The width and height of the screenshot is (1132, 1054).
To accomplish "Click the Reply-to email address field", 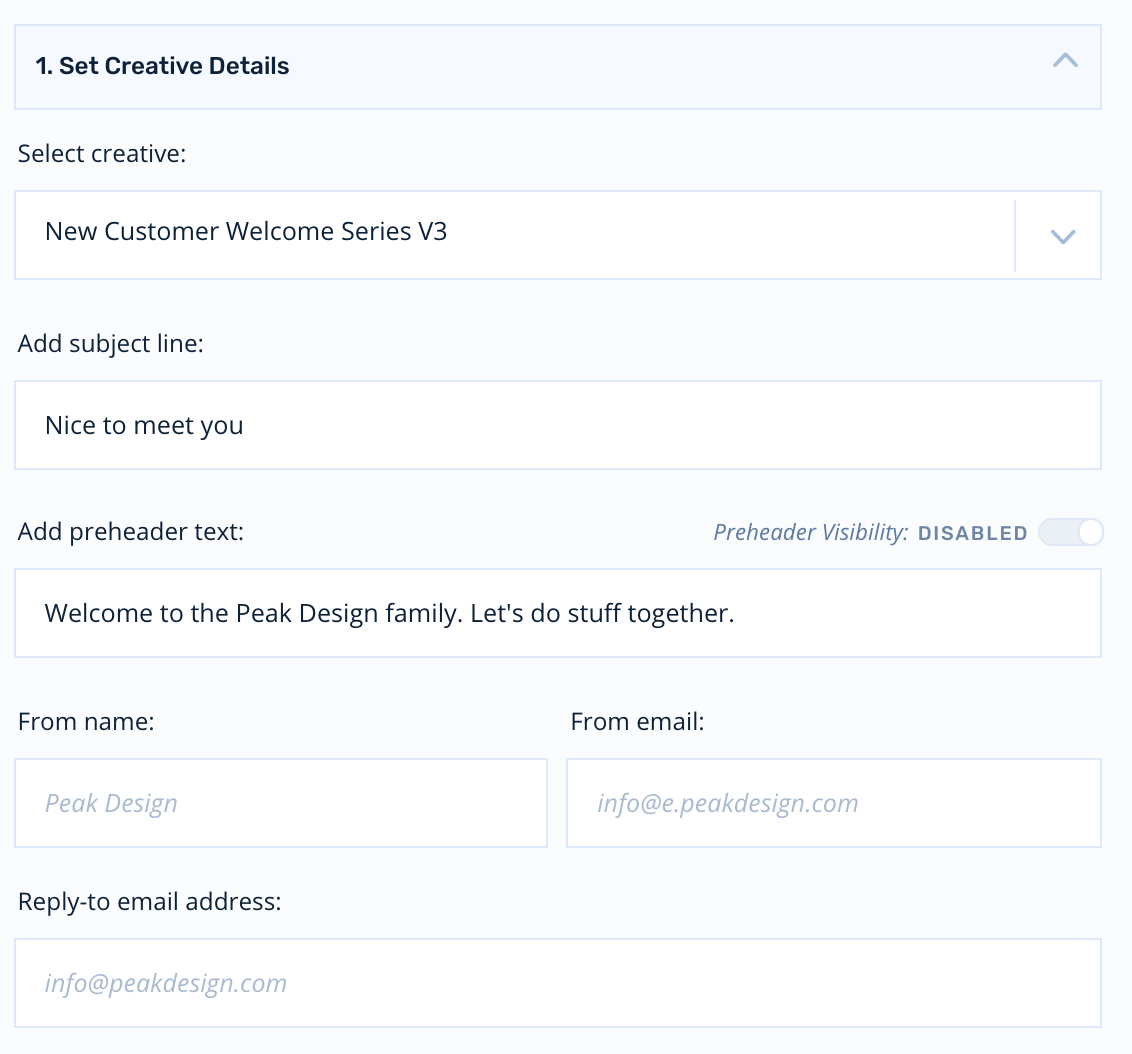I will coord(558,983).
